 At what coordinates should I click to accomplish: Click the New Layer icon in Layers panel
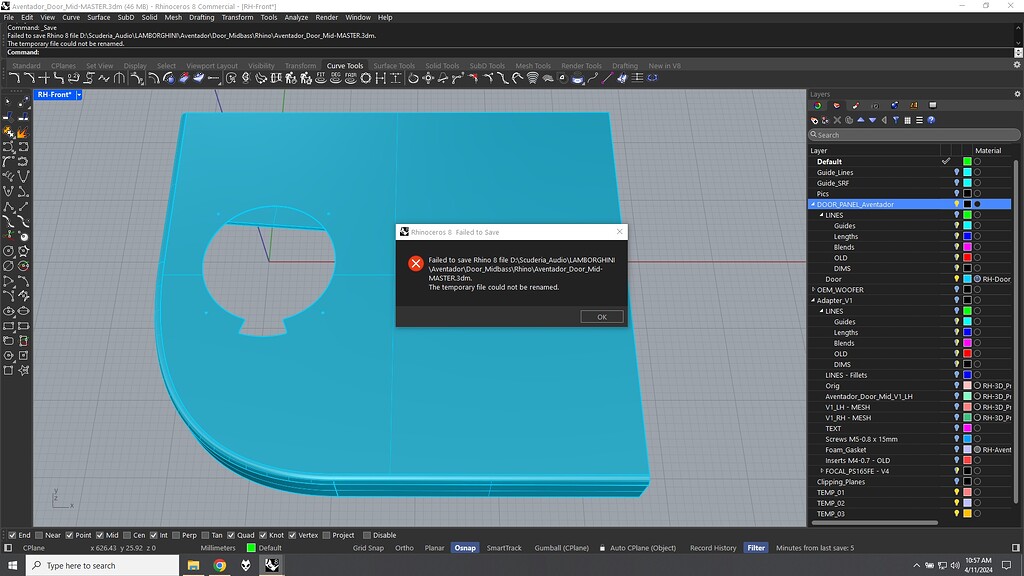coord(815,120)
